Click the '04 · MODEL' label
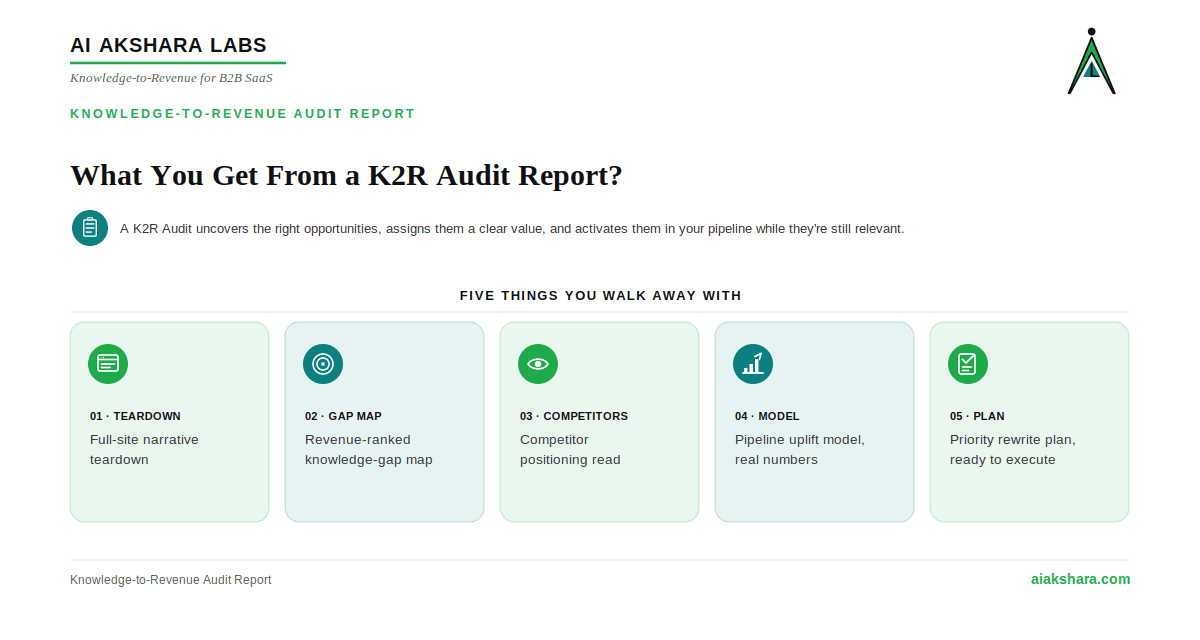Viewport: 1200px width, 640px height. [767, 416]
